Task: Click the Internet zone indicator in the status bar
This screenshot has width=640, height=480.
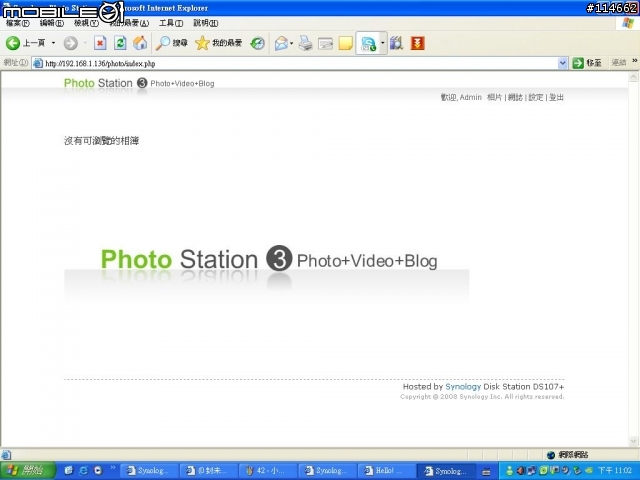Action: pyautogui.click(x=567, y=454)
